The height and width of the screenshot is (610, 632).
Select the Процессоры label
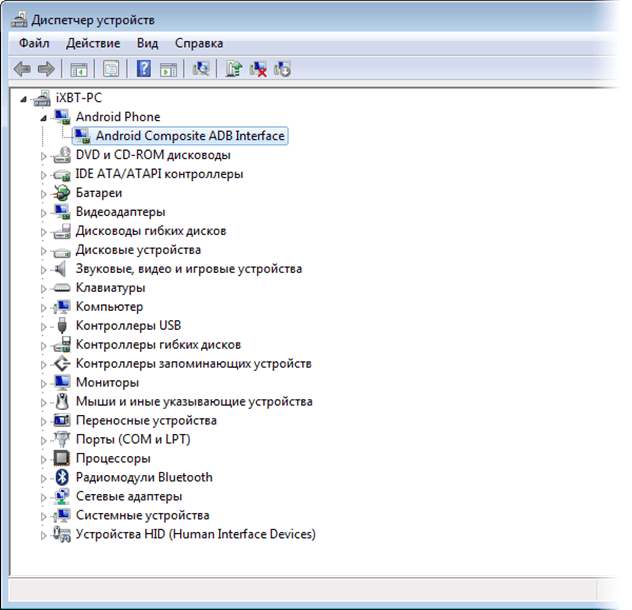pos(113,458)
